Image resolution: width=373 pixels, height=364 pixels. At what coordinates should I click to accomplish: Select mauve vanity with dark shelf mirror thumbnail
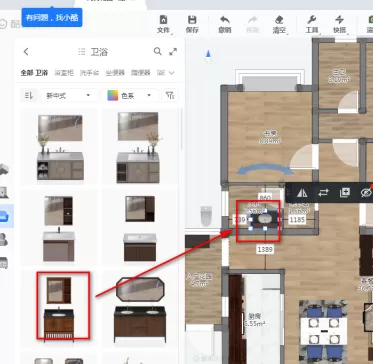(x=59, y=228)
